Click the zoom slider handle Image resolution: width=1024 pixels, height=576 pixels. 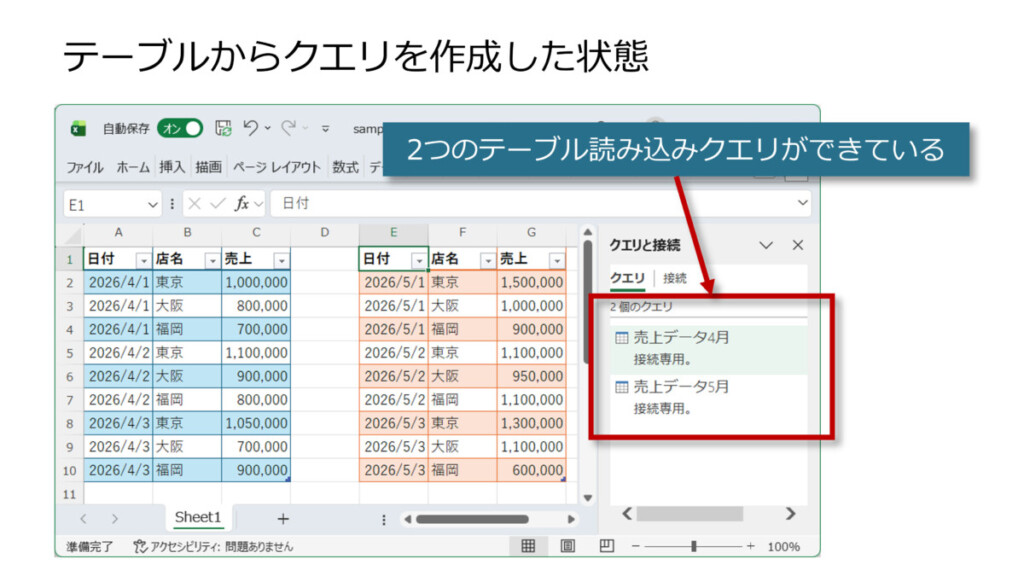pos(694,546)
